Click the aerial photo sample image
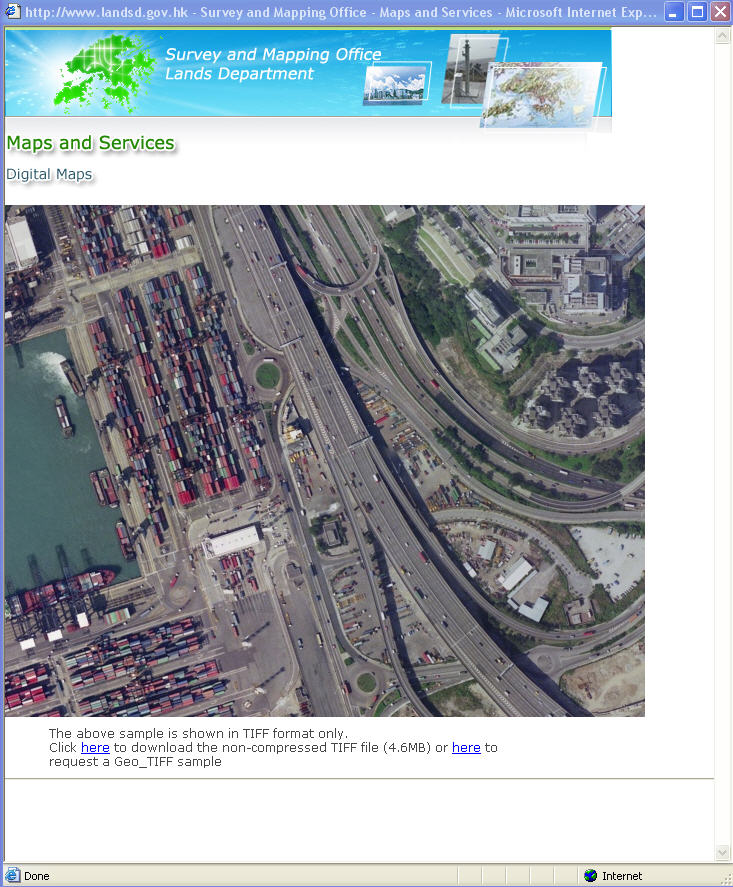Screen dimensions: 733x887 pos(325,460)
